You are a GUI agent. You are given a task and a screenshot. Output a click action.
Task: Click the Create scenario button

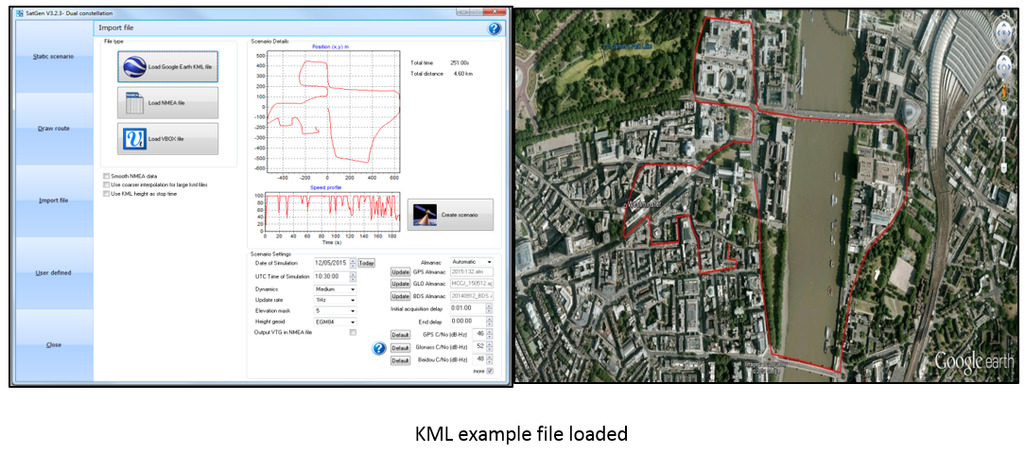click(x=450, y=215)
